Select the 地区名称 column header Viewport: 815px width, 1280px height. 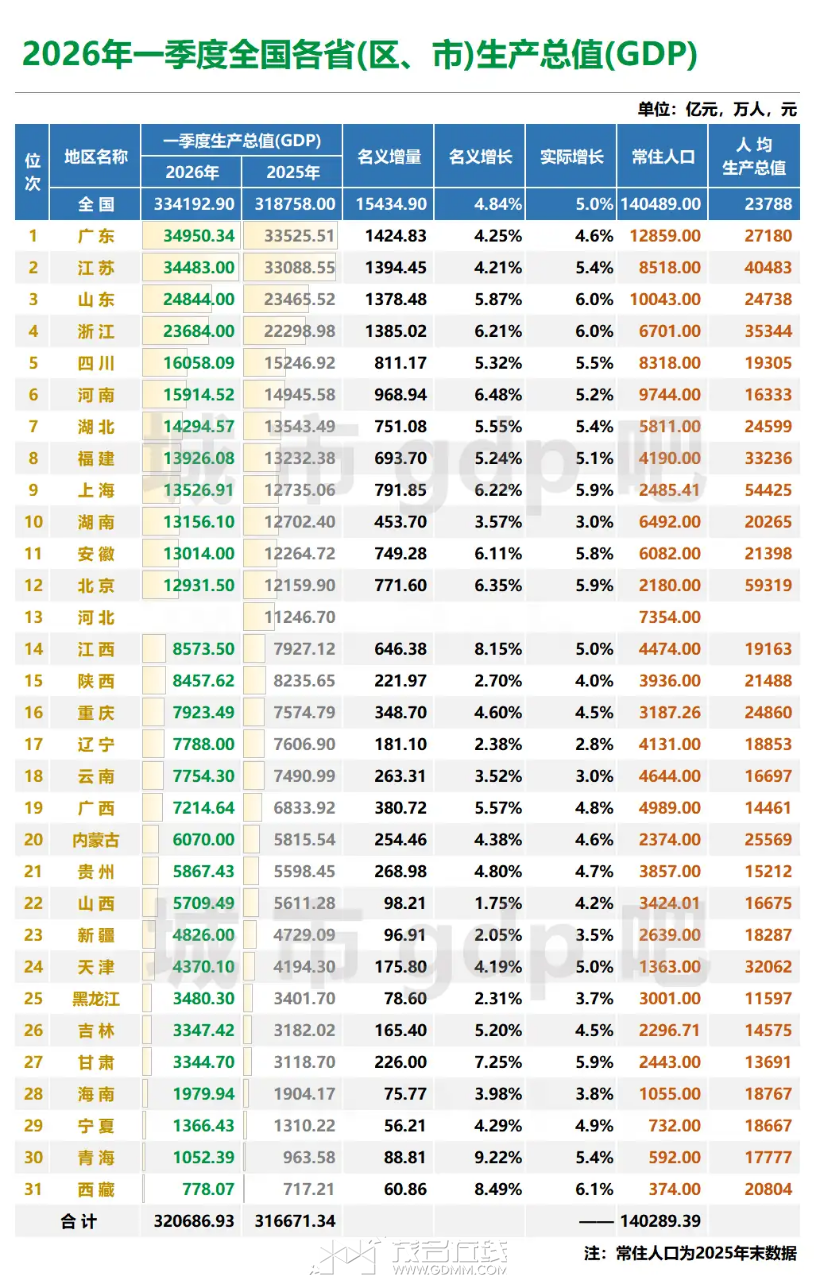tap(96, 156)
